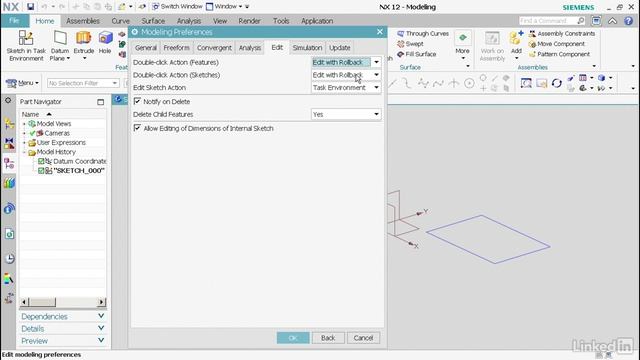Click the Back button

[x=328, y=338]
